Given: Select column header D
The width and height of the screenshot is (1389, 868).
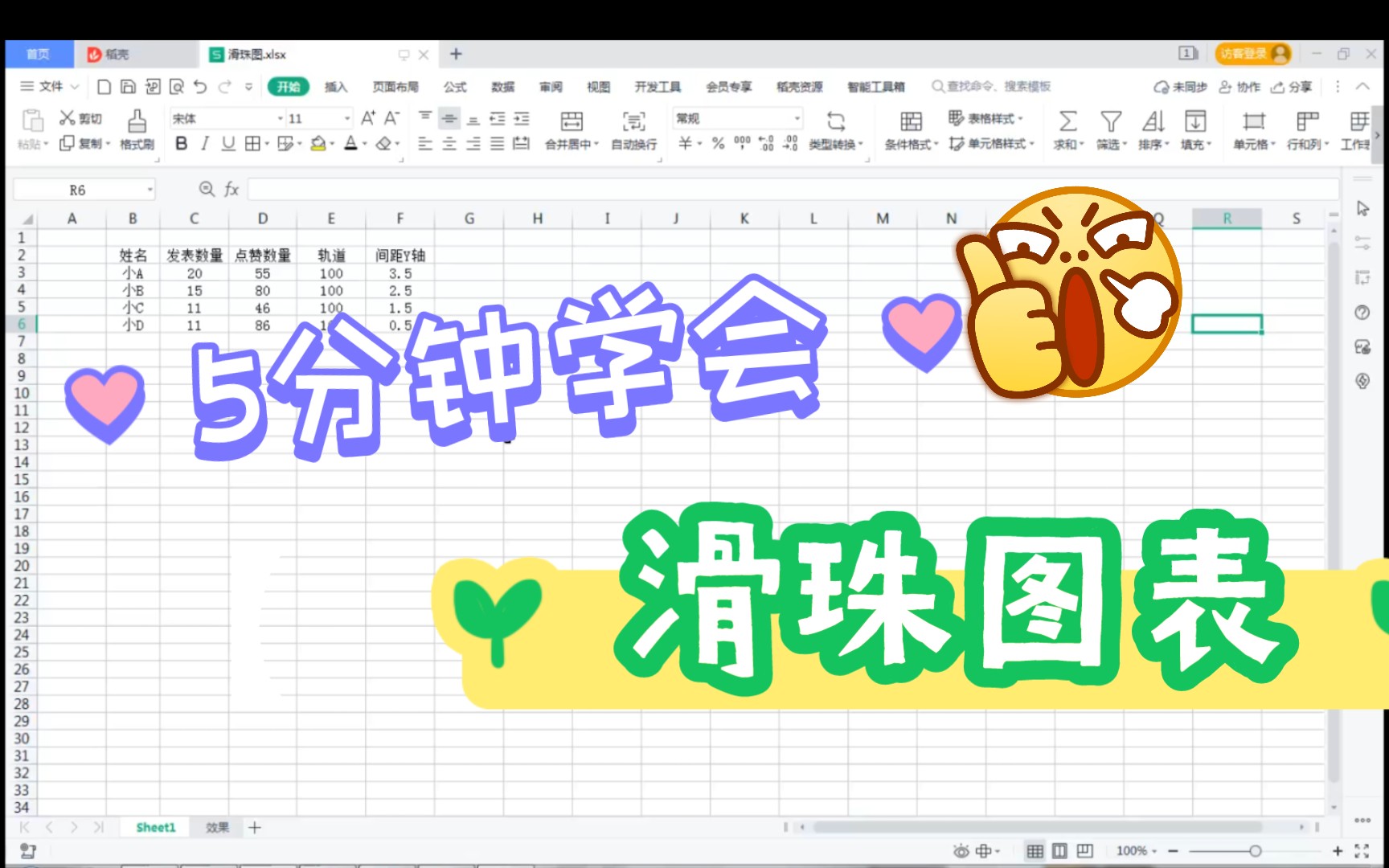Looking at the screenshot, I should tap(262, 218).
